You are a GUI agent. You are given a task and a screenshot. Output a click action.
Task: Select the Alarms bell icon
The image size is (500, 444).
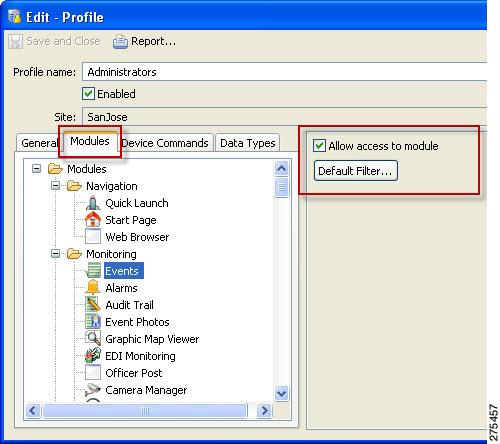[x=93, y=288]
